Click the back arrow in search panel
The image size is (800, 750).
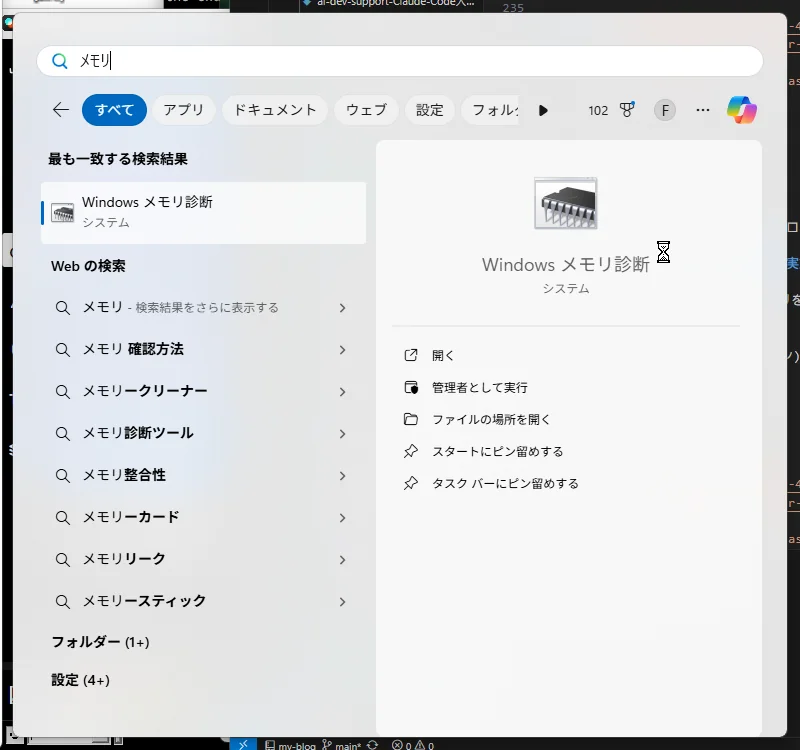[61, 110]
